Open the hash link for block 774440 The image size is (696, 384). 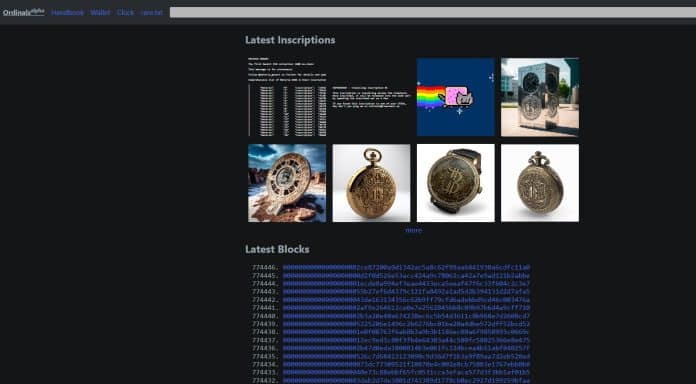pos(407,316)
